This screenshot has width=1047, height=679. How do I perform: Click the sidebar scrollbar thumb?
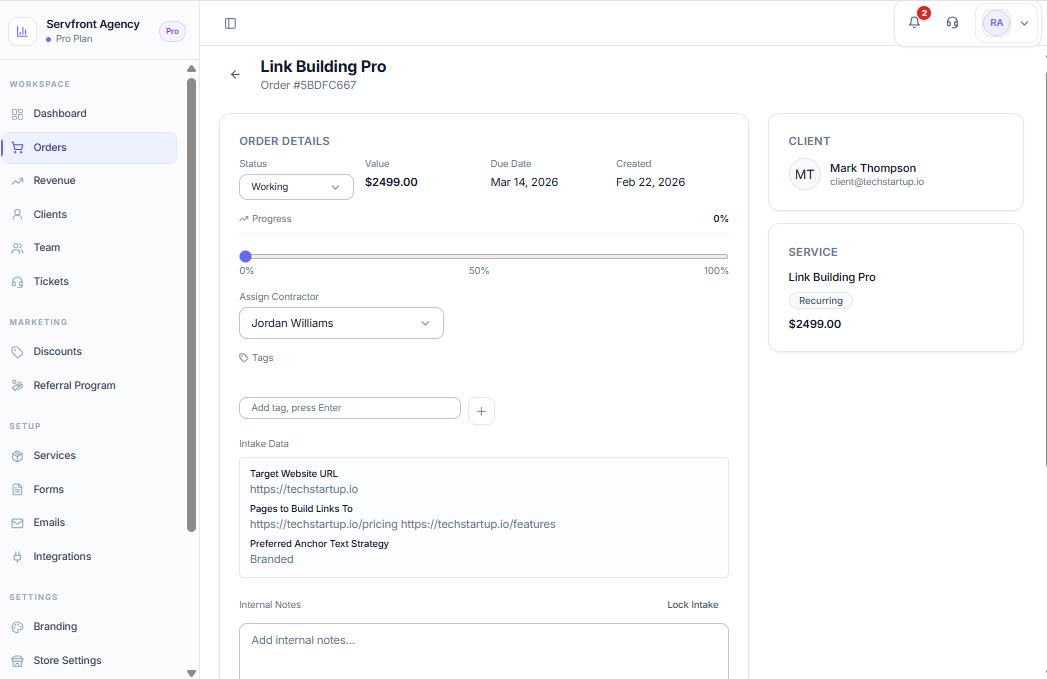tap(192, 305)
